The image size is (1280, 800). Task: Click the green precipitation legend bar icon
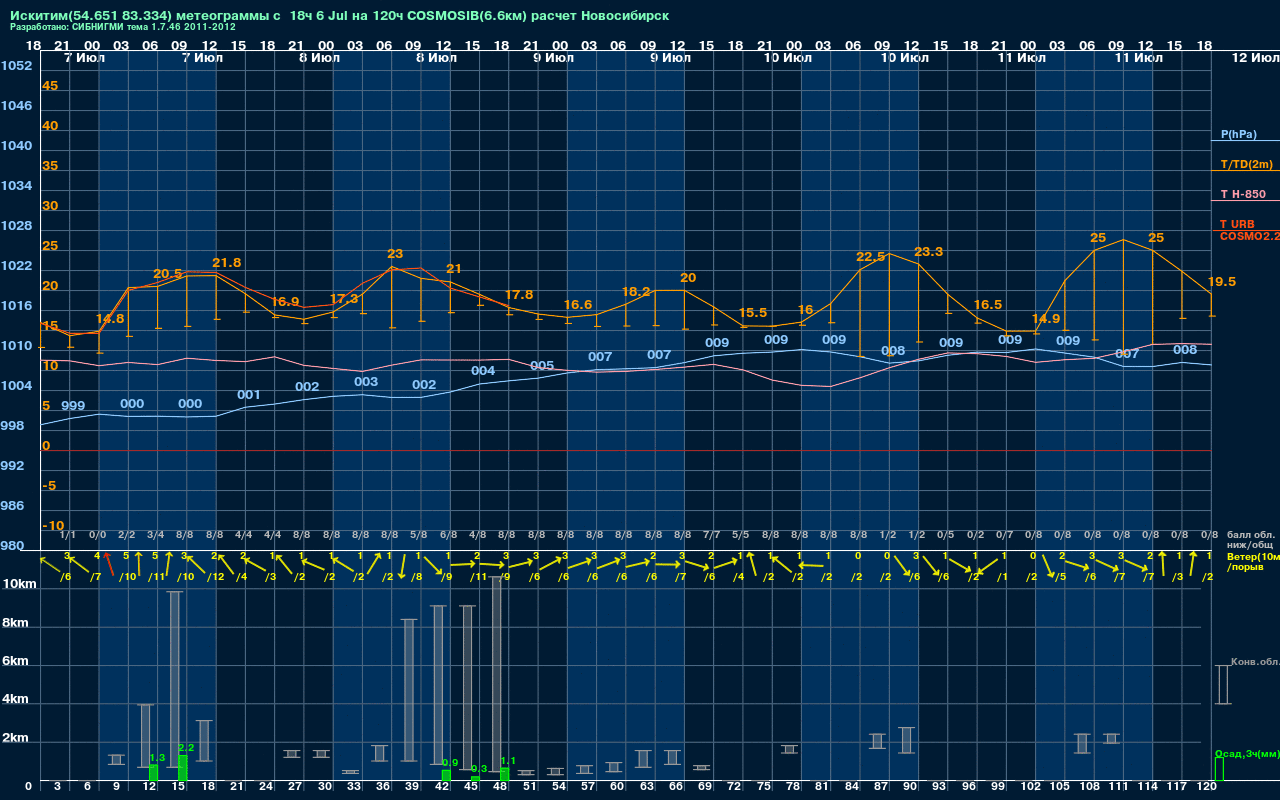click(1218, 769)
